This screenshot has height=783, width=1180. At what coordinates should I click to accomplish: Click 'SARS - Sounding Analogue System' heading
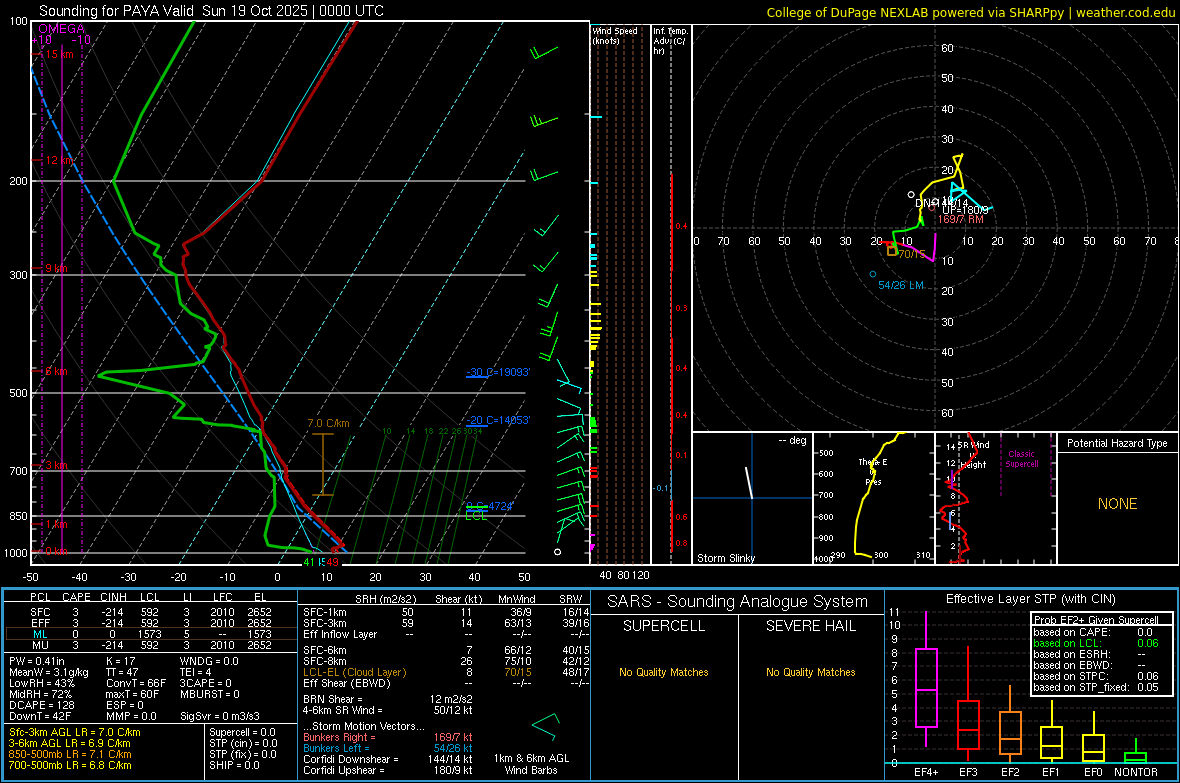click(738, 602)
